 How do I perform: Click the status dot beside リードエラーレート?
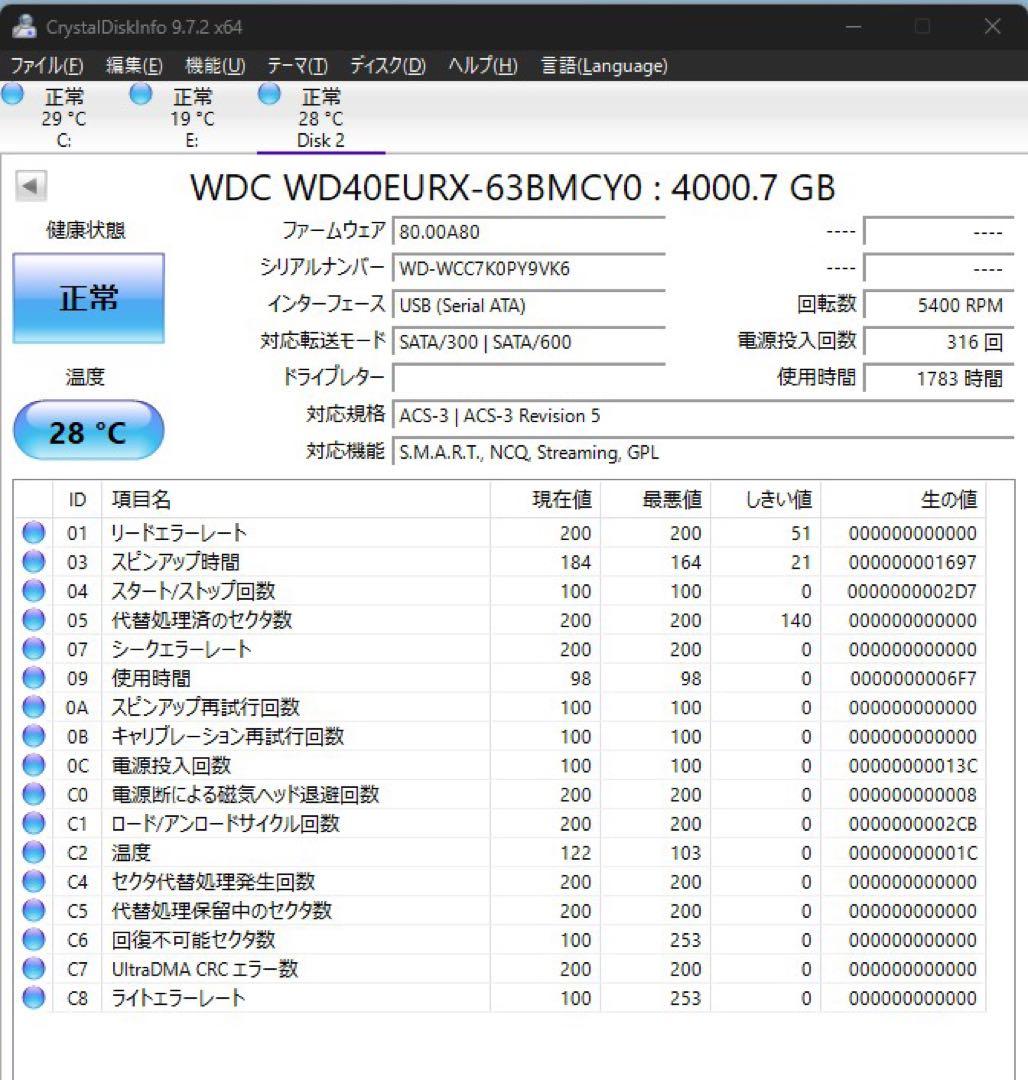click(32, 533)
